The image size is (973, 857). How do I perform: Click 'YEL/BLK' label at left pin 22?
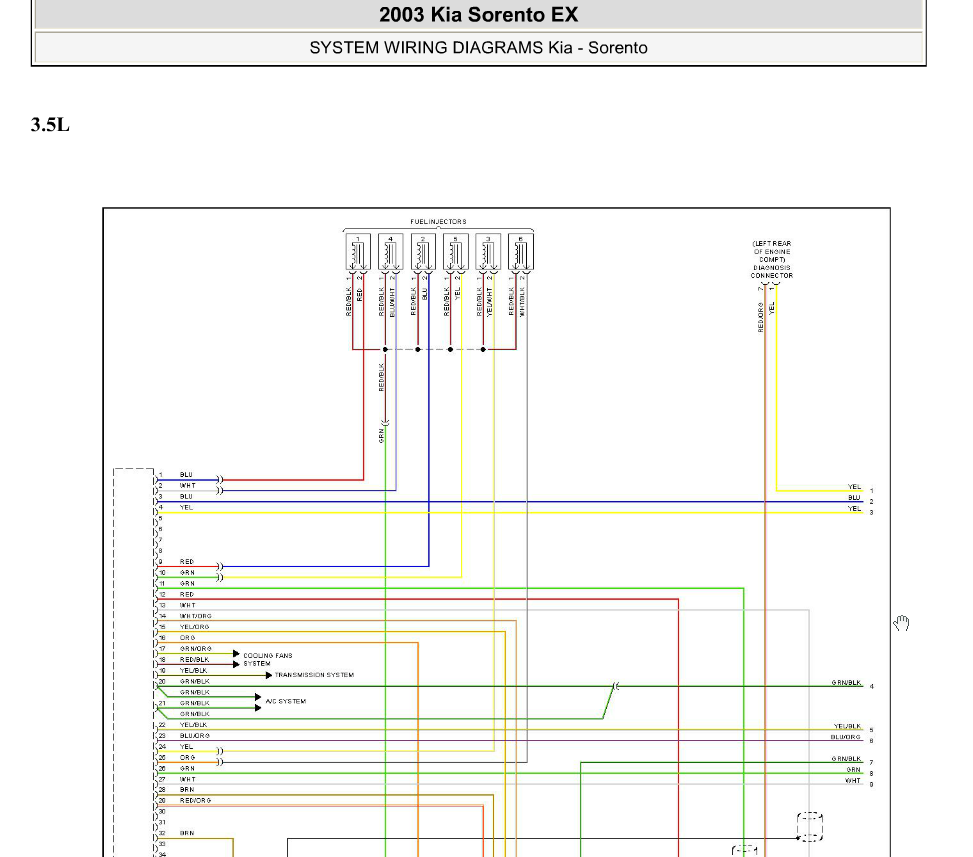coord(194,725)
